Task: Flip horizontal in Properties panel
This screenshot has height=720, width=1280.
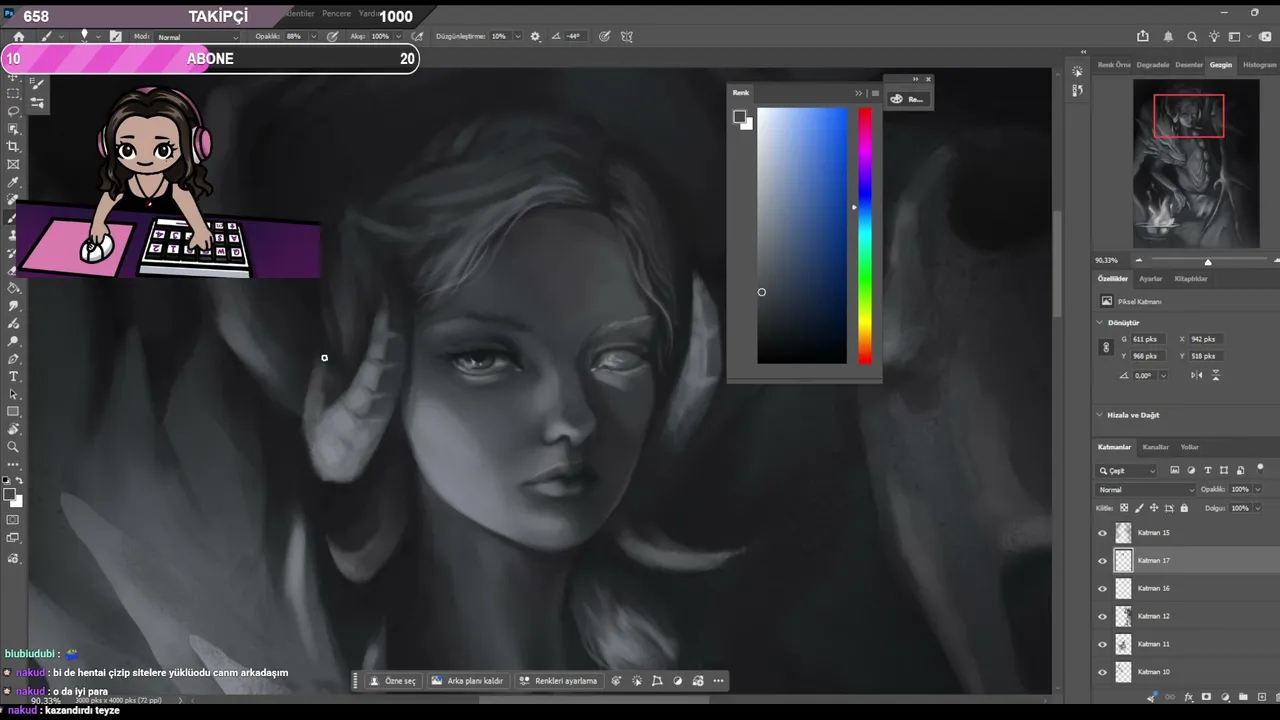Action: tap(1197, 375)
